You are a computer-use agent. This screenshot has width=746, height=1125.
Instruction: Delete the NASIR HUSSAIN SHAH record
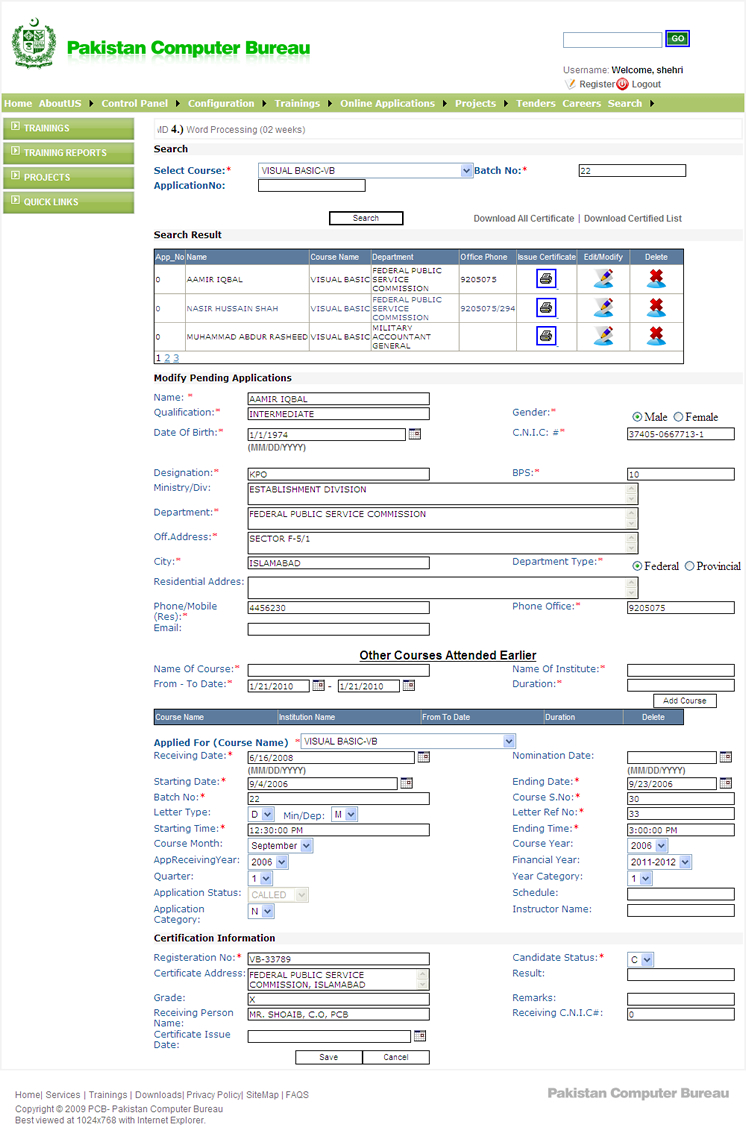(656, 308)
